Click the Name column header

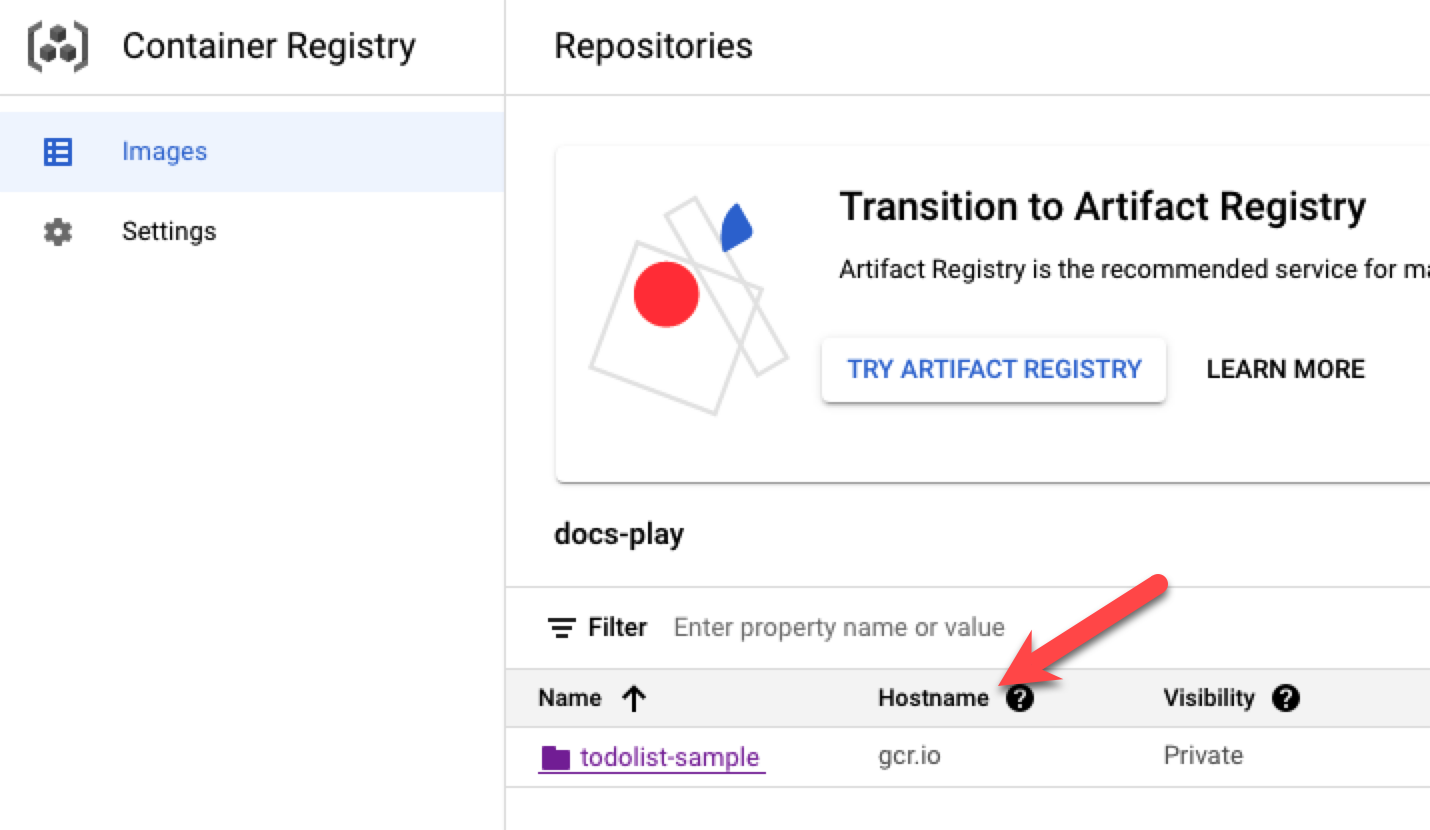[570, 698]
